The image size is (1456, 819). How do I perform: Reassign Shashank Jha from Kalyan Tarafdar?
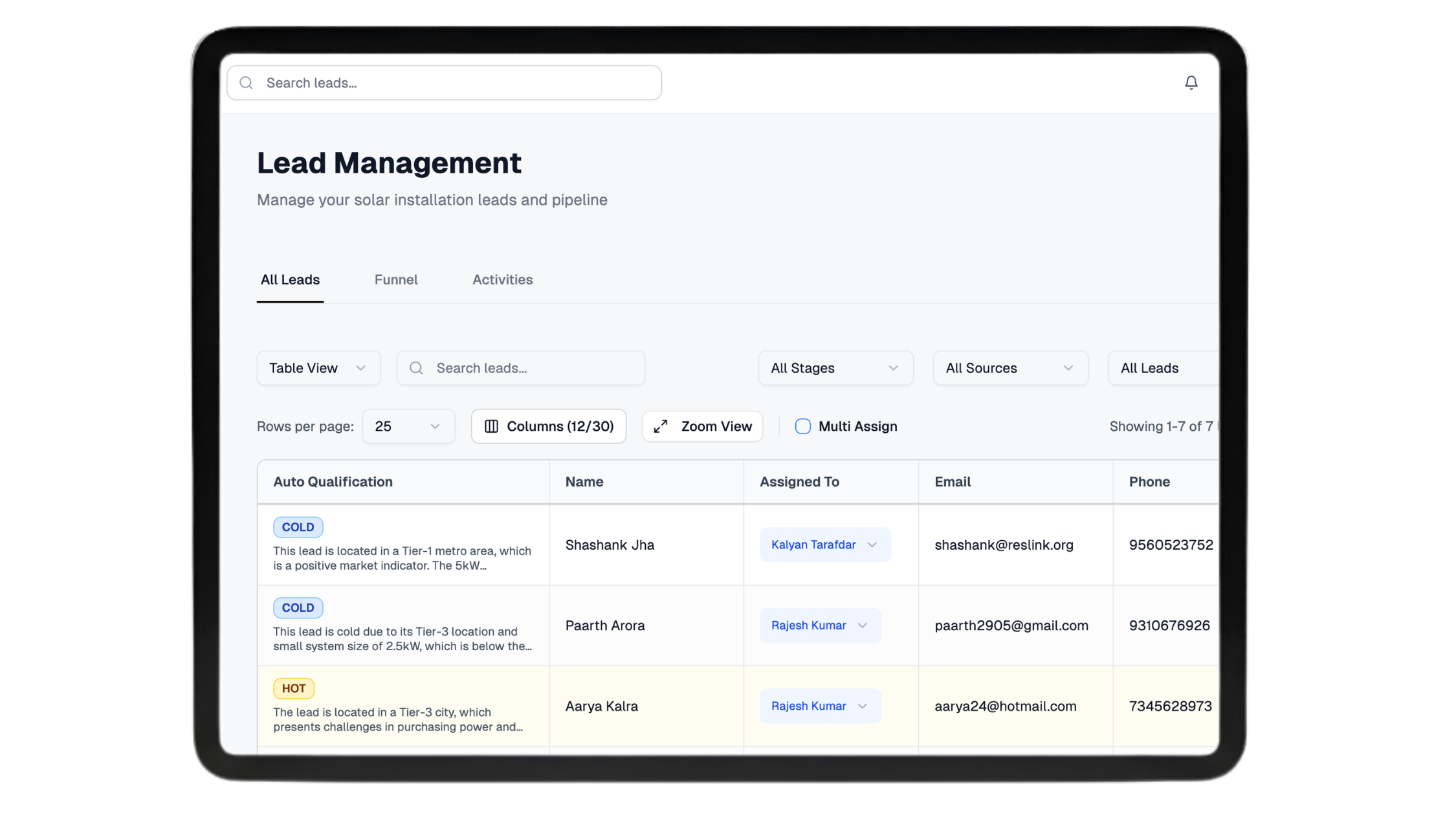click(824, 545)
